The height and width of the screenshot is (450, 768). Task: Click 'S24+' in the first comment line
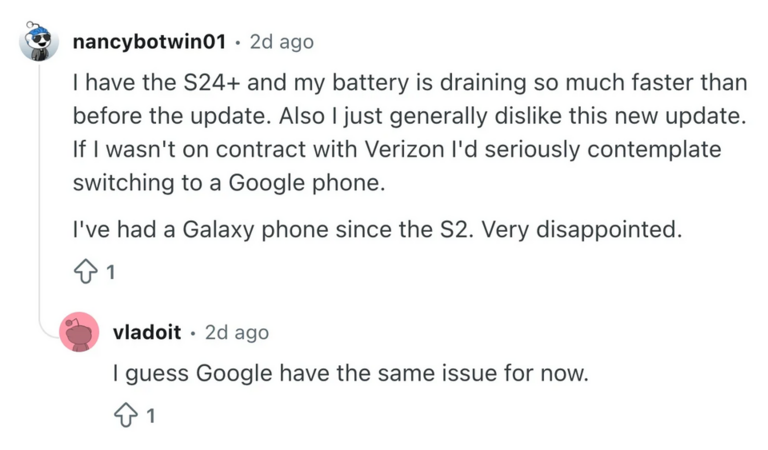pyautogui.click(x=212, y=82)
